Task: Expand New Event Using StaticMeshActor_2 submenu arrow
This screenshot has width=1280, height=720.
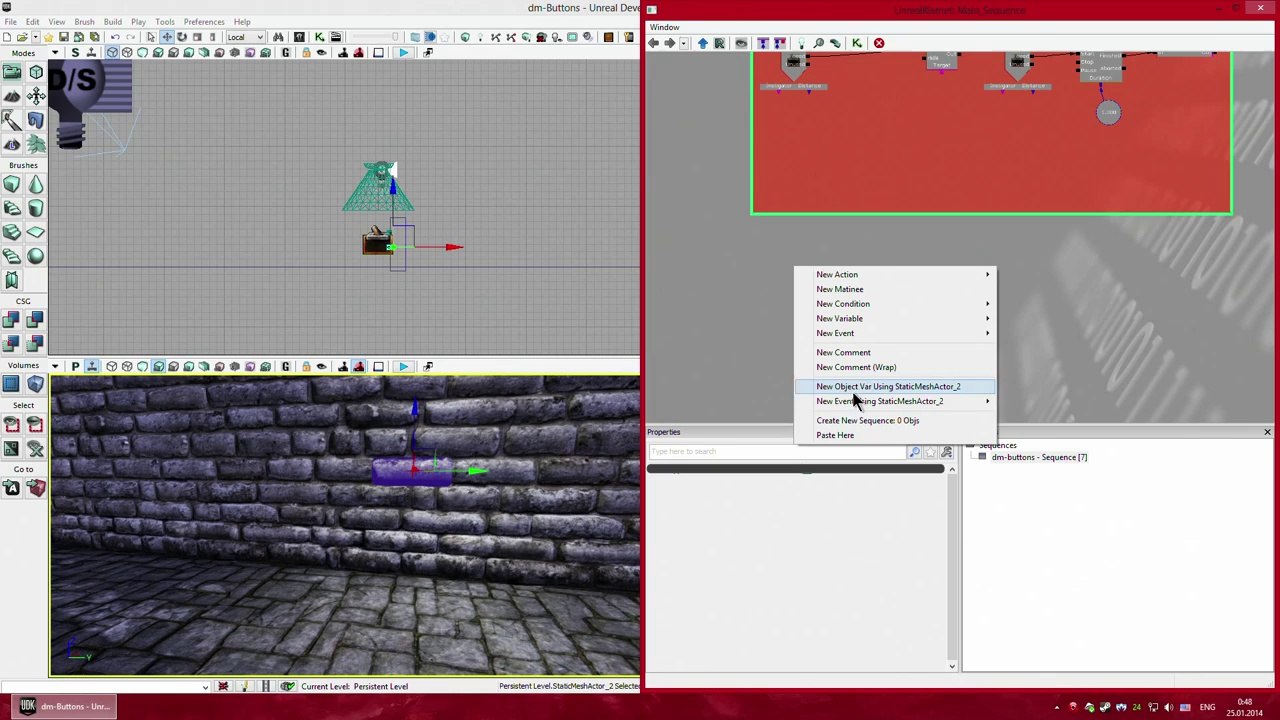Action: (x=987, y=401)
